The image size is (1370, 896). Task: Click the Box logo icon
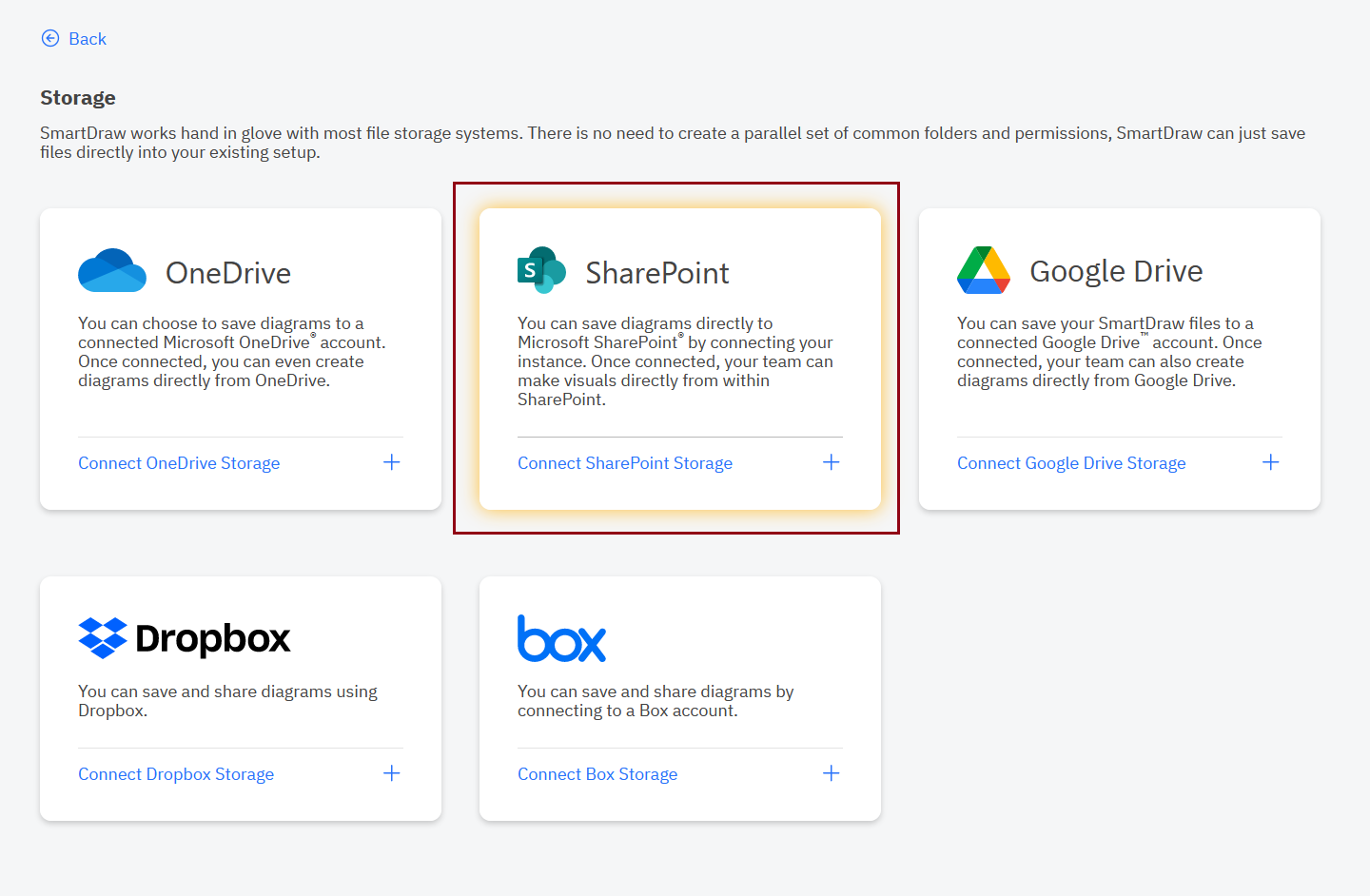(561, 638)
